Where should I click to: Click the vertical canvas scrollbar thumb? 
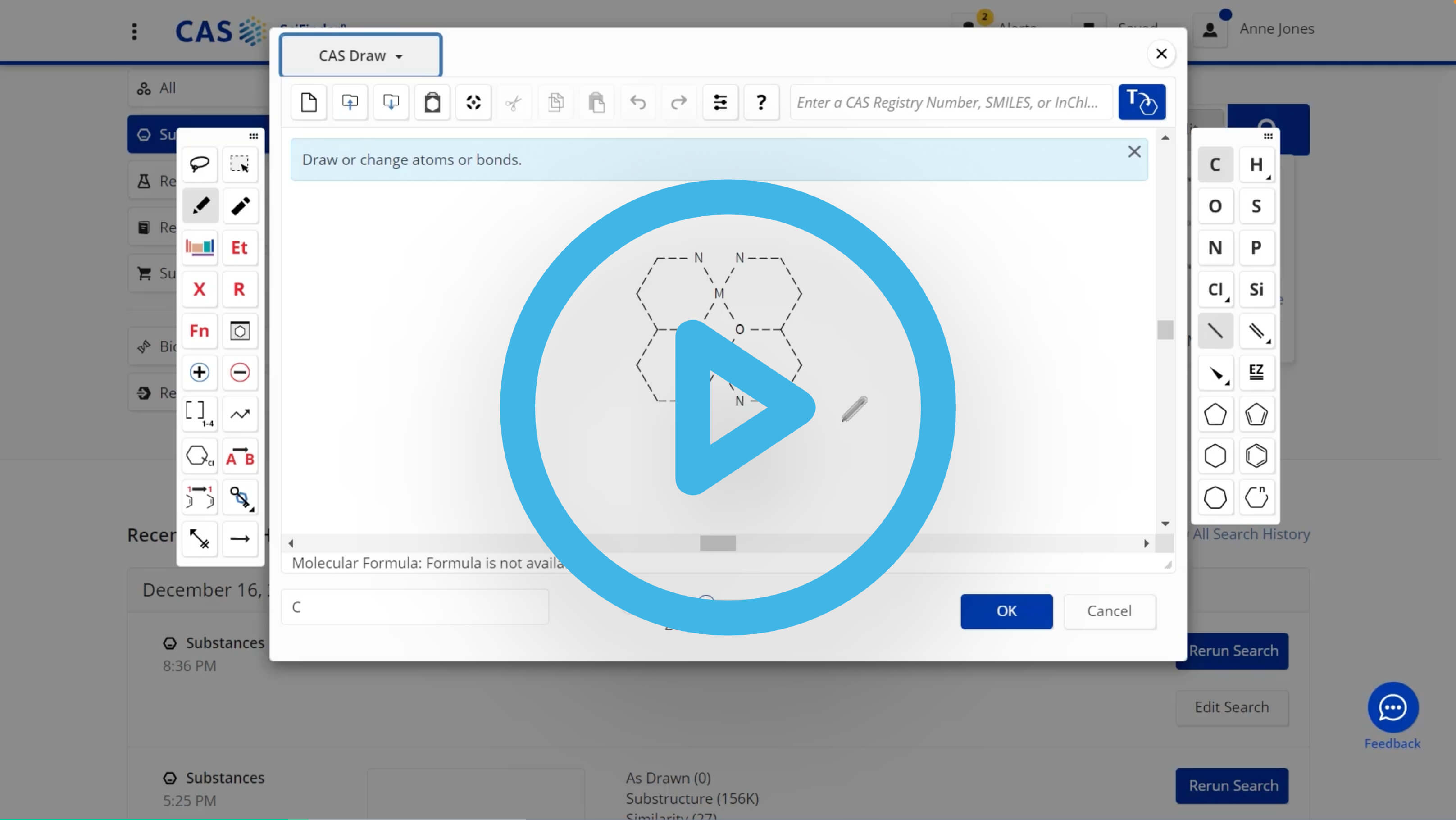[x=1165, y=329]
